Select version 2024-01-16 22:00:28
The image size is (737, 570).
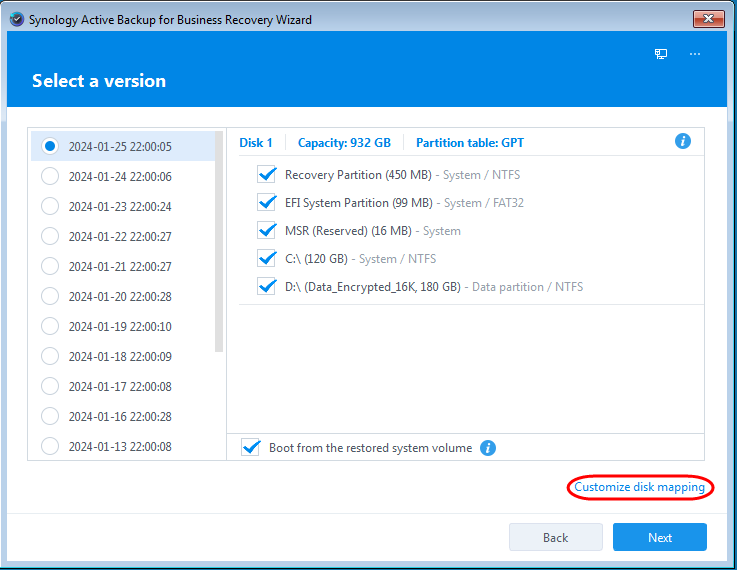click(x=50, y=416)
